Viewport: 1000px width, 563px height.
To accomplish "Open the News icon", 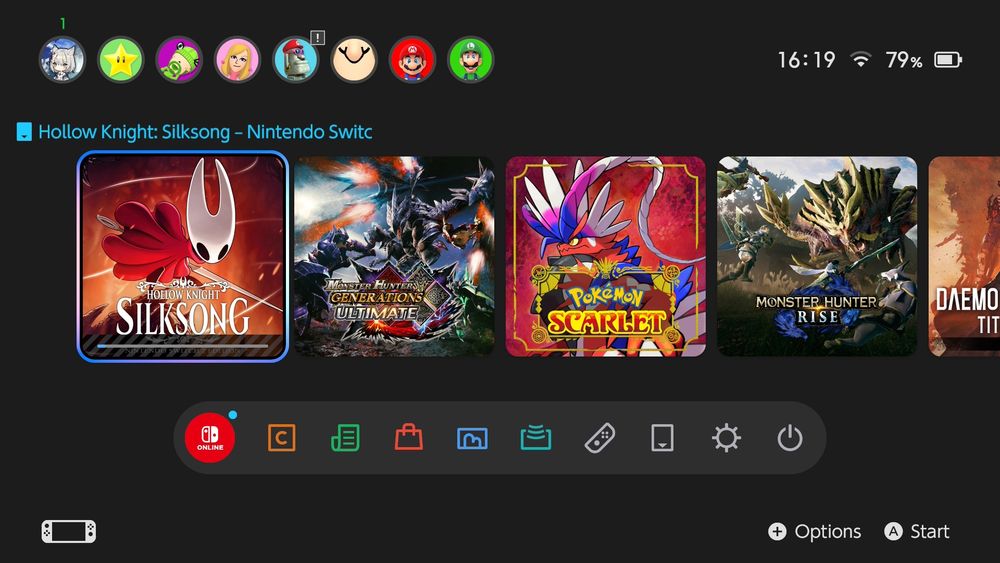I will (x=345, y=438).
